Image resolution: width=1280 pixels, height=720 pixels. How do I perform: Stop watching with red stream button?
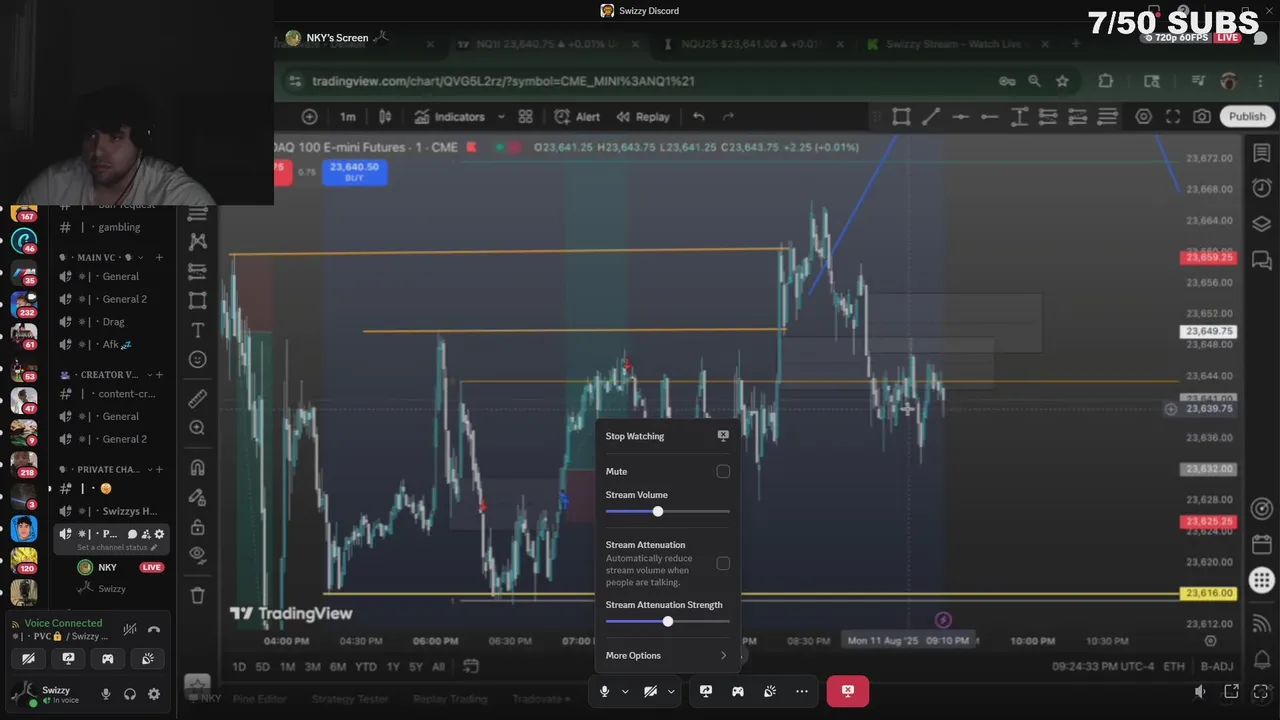[x=848, y=691]
